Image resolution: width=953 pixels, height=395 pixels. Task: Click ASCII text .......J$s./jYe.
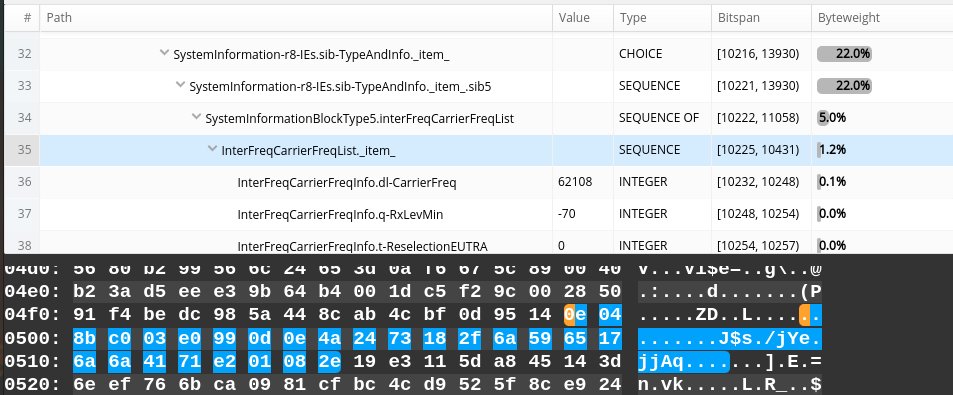tap(729, 338)
